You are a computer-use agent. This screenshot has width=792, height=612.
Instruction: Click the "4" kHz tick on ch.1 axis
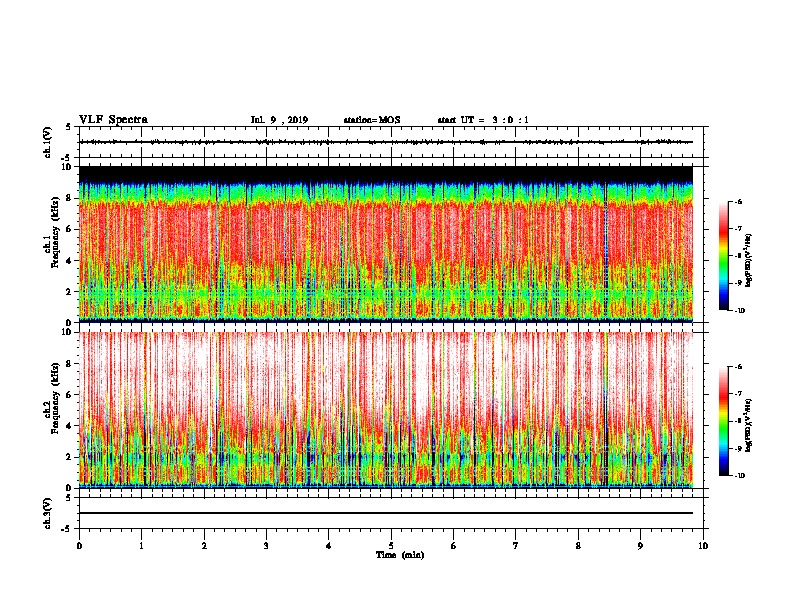click(69, 261)
